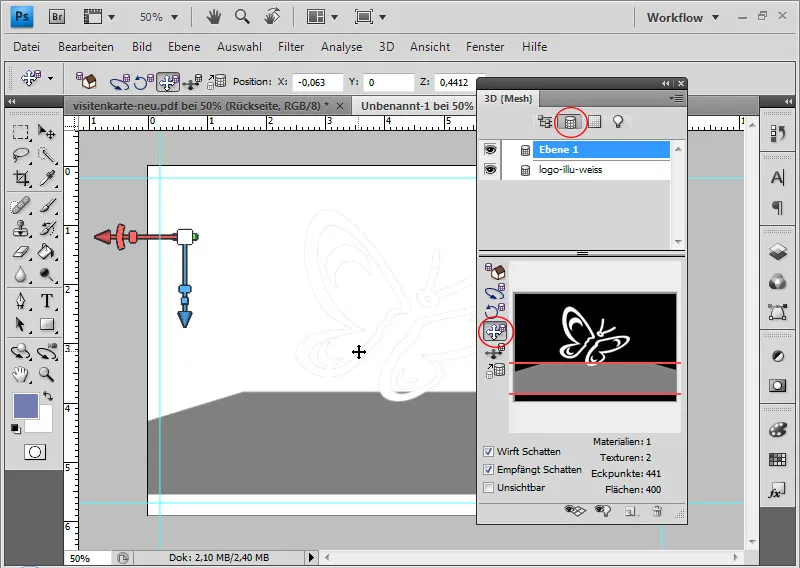Image resolution: width=800 pixels, height=568 pixels.
Task: Select the Zoom tool in toolbox
Action: (x=46, y=375)
